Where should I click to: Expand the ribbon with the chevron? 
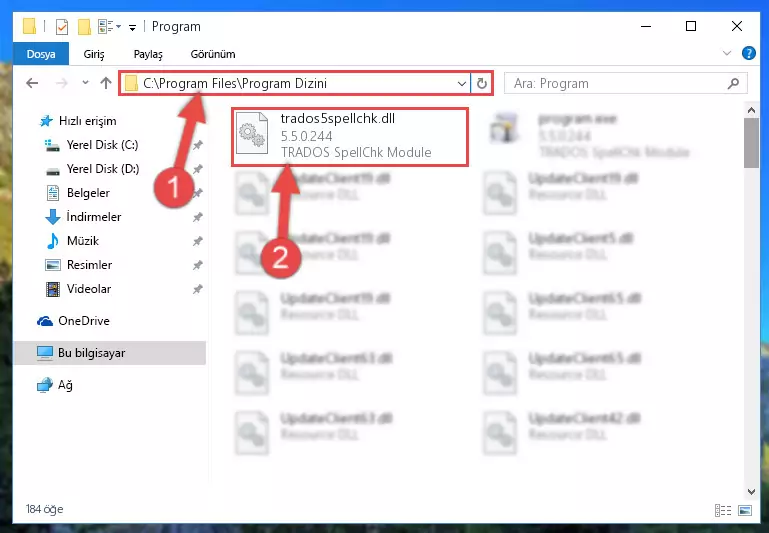(727, 53)
